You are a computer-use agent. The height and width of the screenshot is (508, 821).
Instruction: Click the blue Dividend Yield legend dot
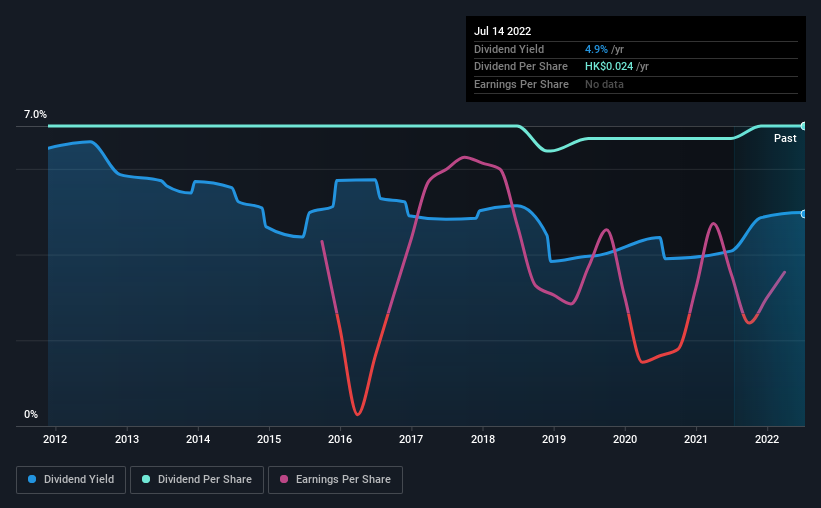point(32,479)
